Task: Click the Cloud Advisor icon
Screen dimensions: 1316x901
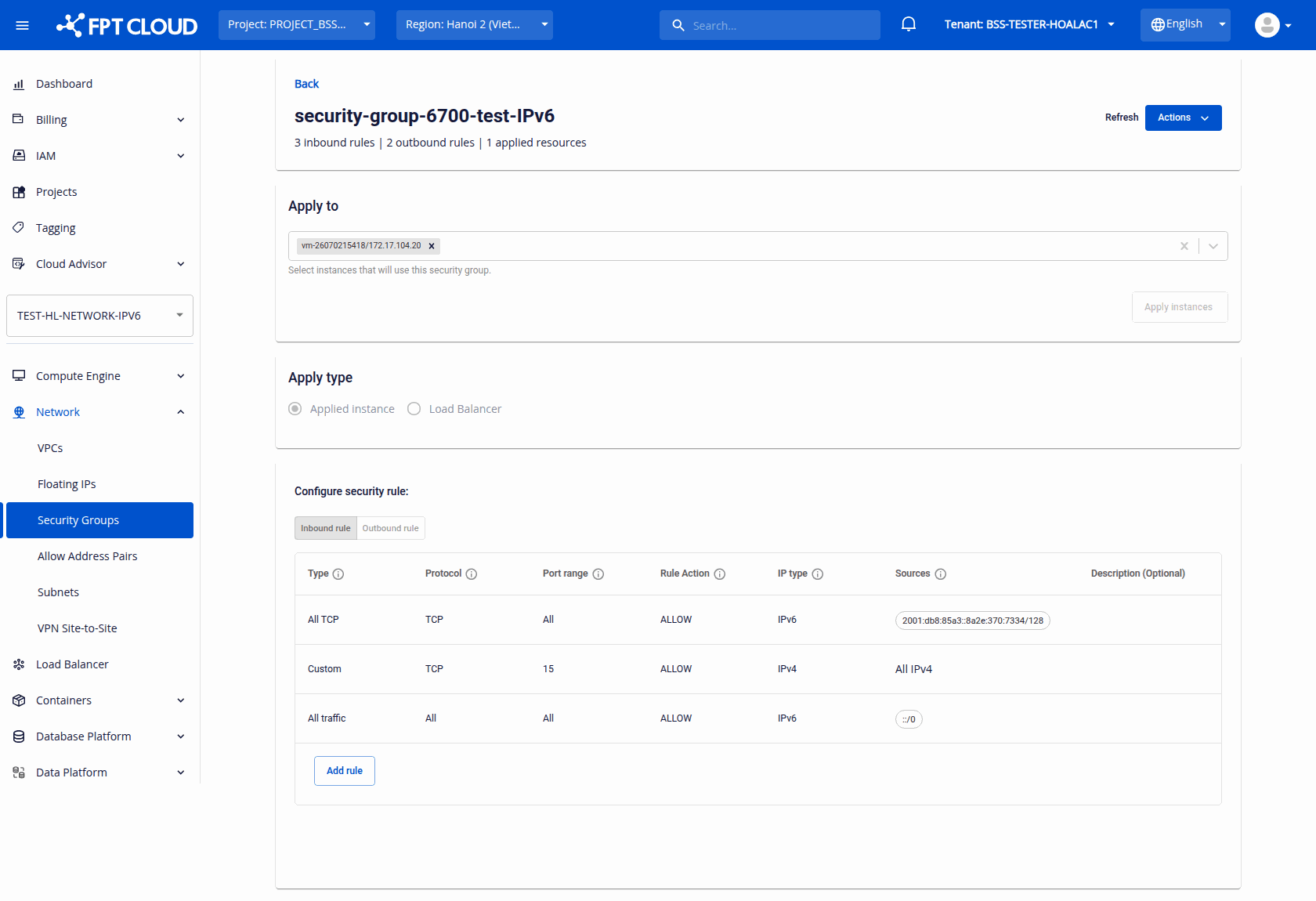Action: (x=19, y=264)
